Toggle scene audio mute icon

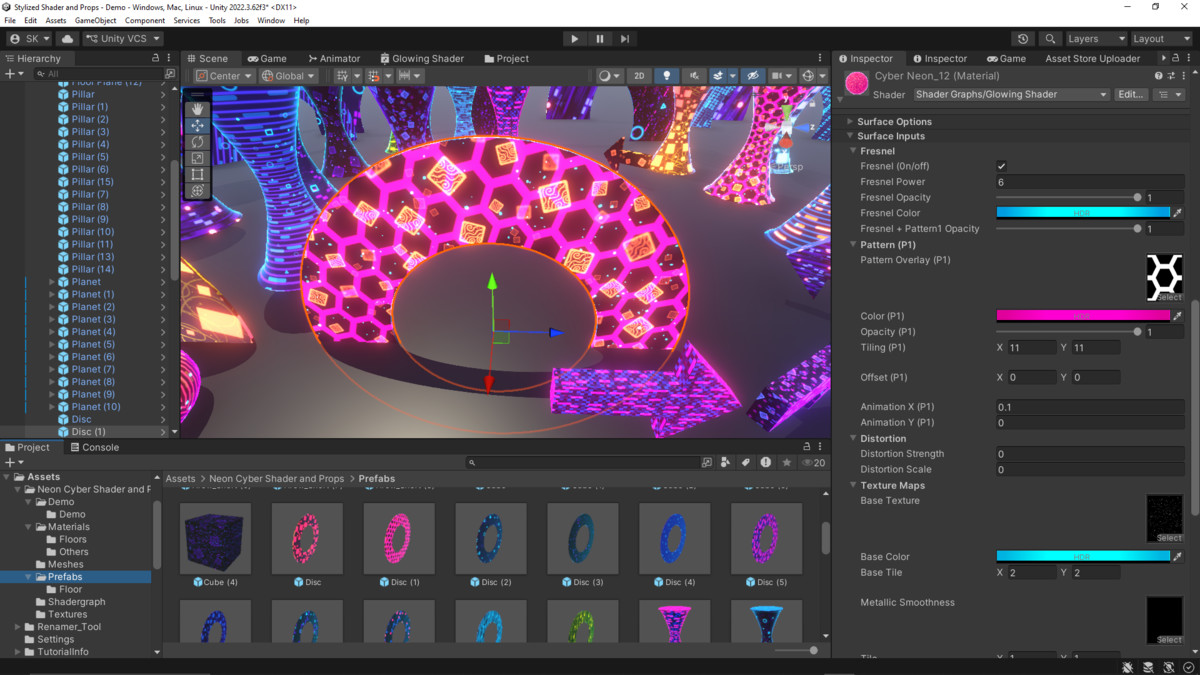pos(693,76)
